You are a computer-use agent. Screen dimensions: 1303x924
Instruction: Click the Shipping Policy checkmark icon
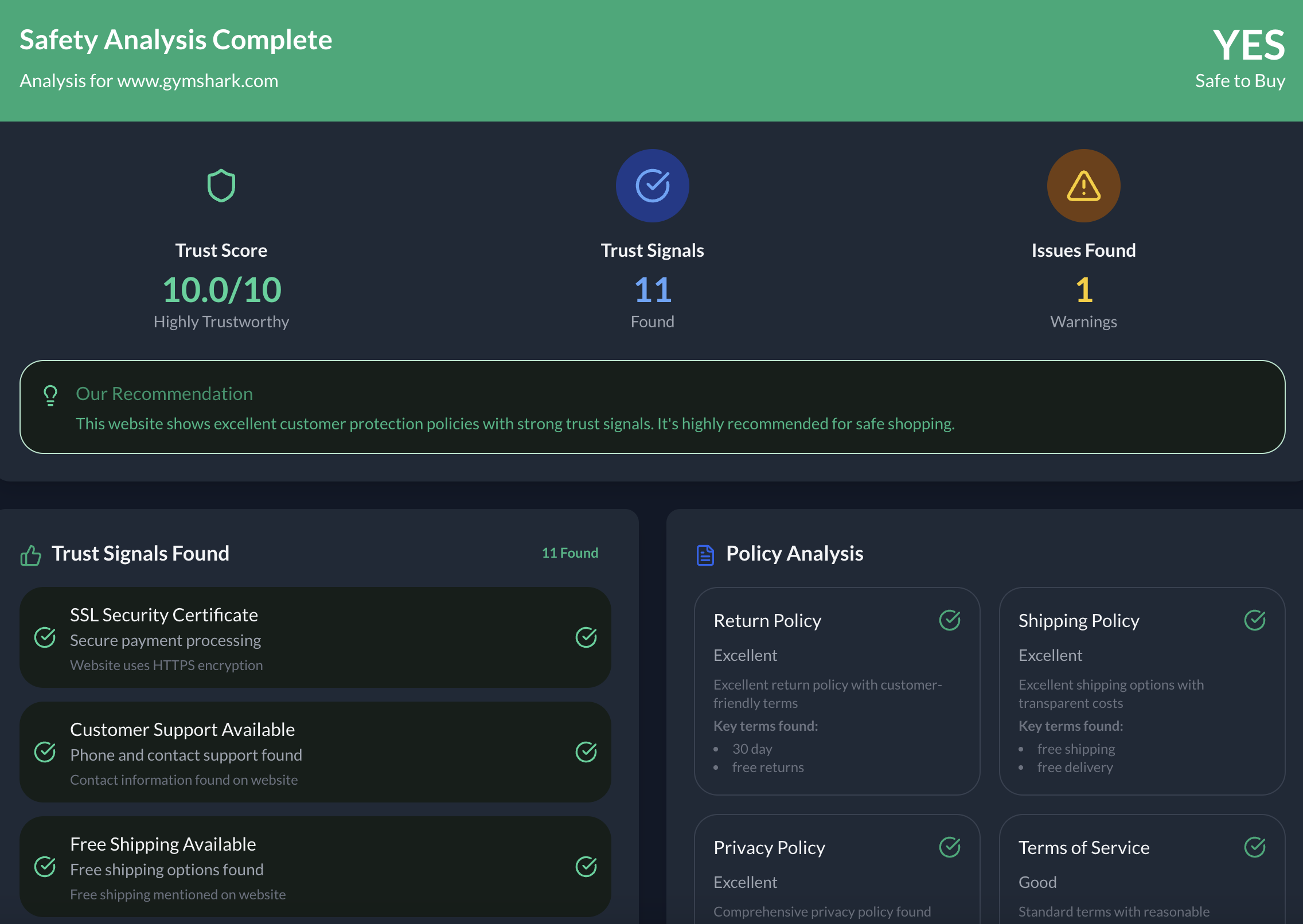pos(1255,620)
